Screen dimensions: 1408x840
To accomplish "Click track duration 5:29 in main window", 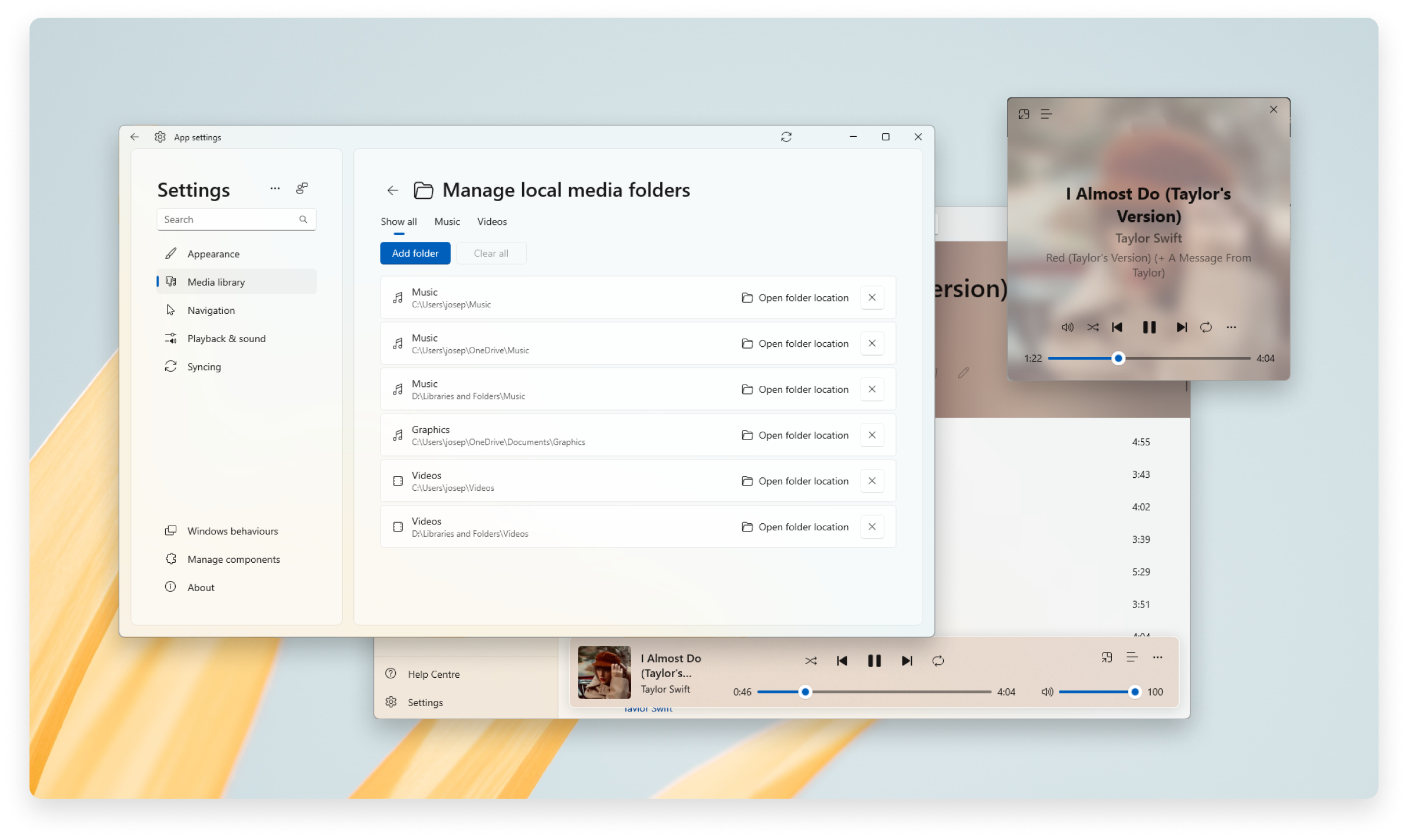I will click(x=1141, y=572).
